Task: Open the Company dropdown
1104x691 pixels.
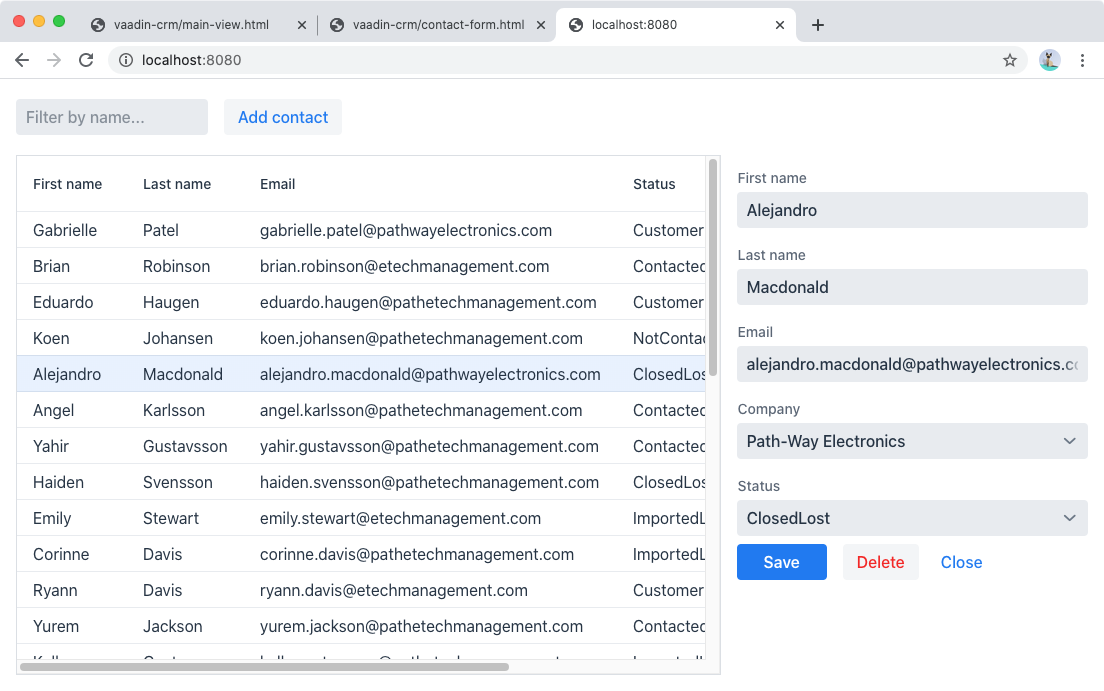Action: [912, 441]
